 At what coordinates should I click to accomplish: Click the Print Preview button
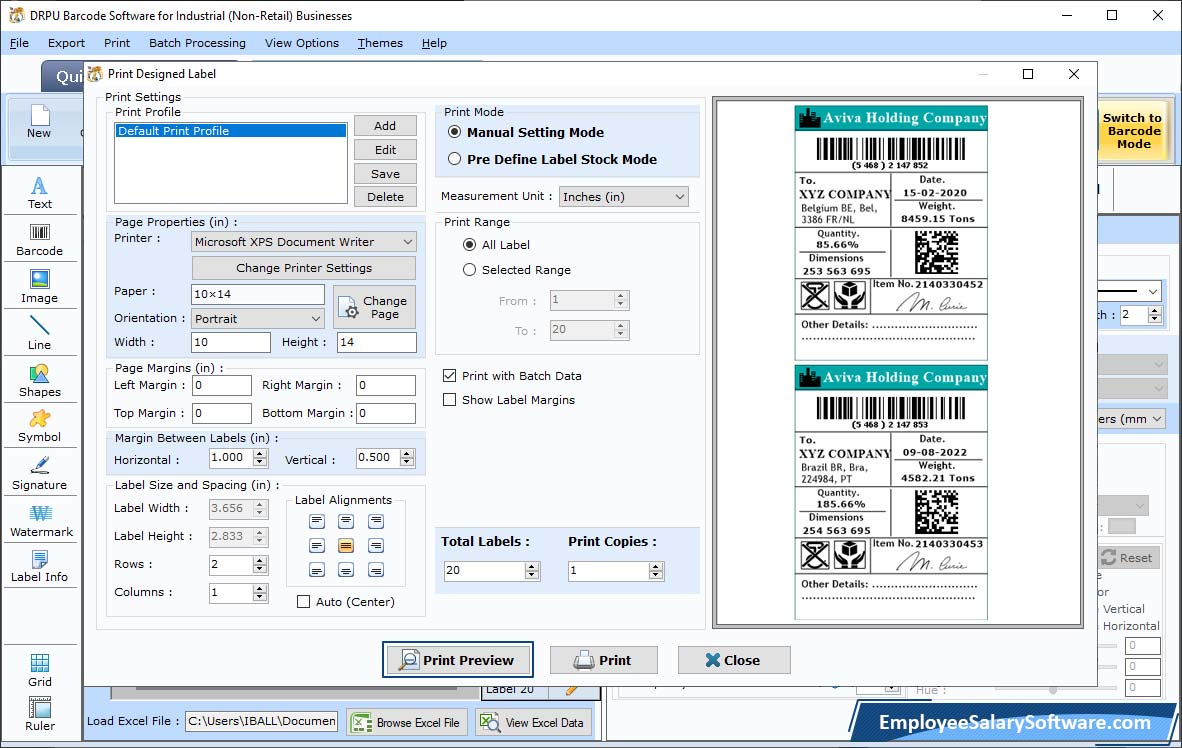458,660
